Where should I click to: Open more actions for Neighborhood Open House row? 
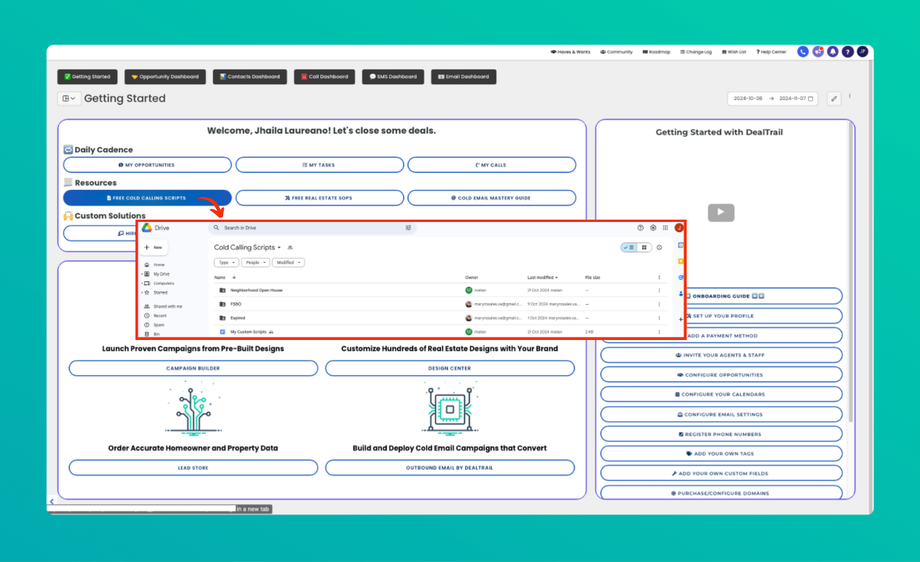click(x=659, y=290)
